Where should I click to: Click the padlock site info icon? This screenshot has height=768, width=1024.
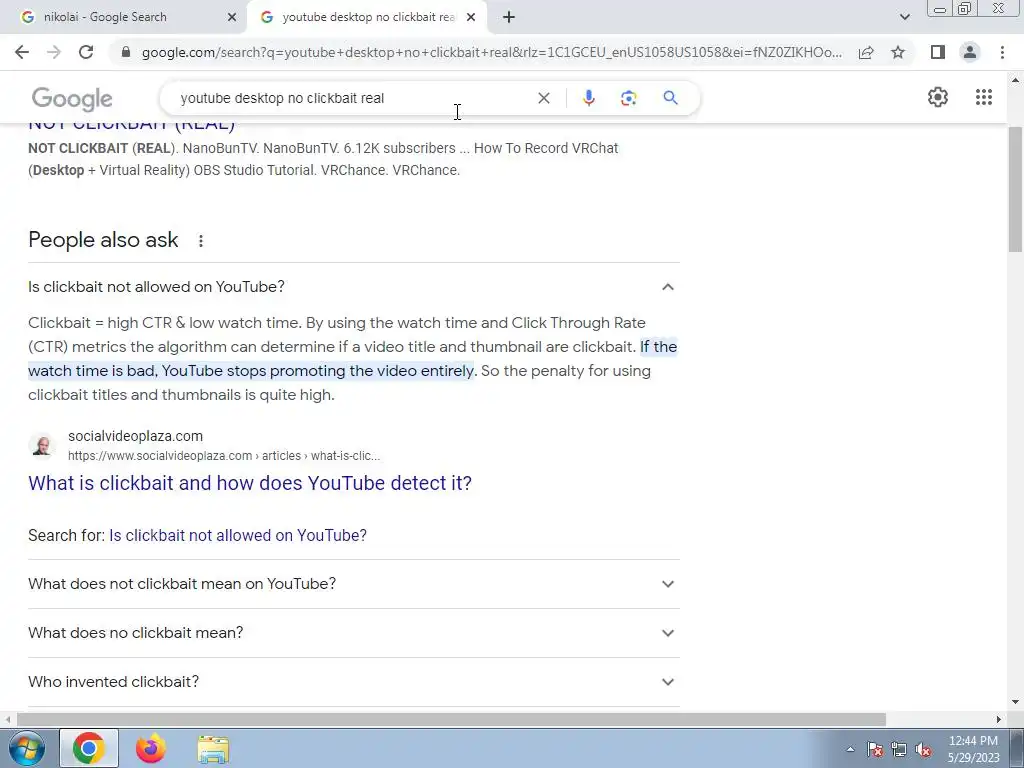point(126,52)
